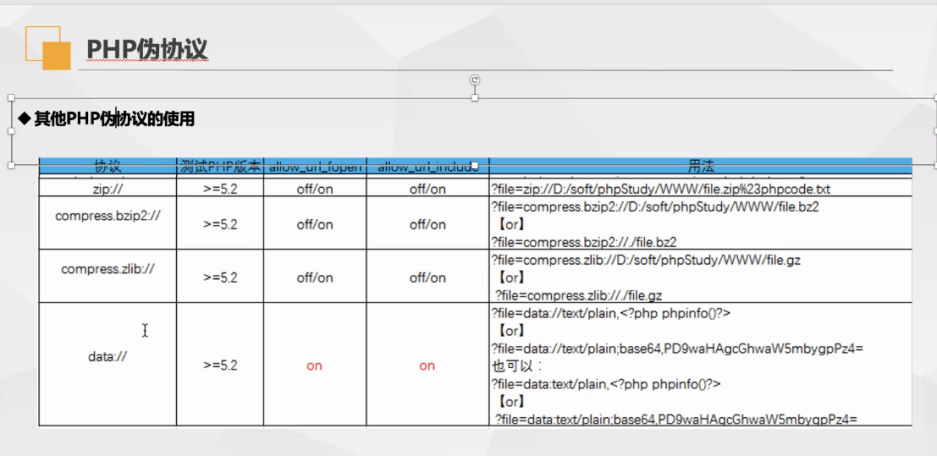Select the left-middle resize handle of text box
Image resolution: width=937 pixels, height=456 pixels.
(x=11, y=131)
